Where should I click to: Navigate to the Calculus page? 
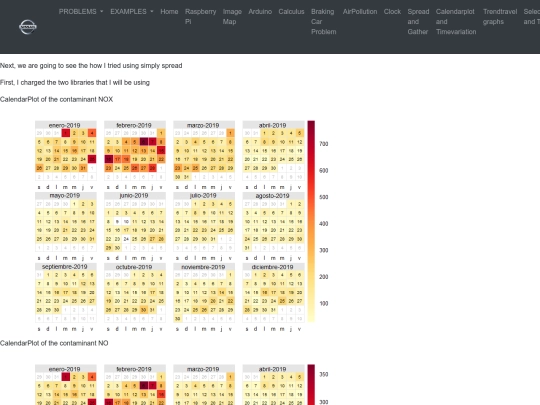click(x=291, y=12)
